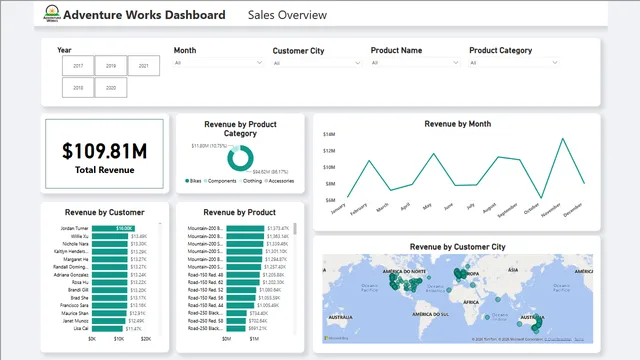The image size is (640, 360).
Task: Click the Microsoft Bing logo on map
Action: 336,338
